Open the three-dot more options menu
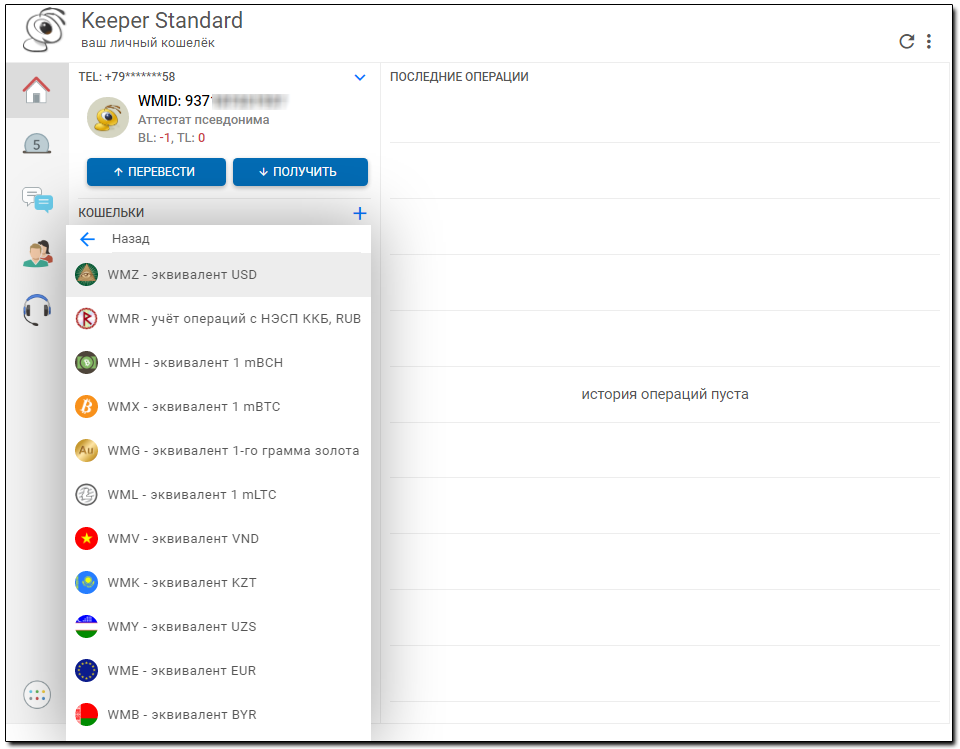Image resolution: width=960 pixels, height=749 pixels. coord(929,41)
